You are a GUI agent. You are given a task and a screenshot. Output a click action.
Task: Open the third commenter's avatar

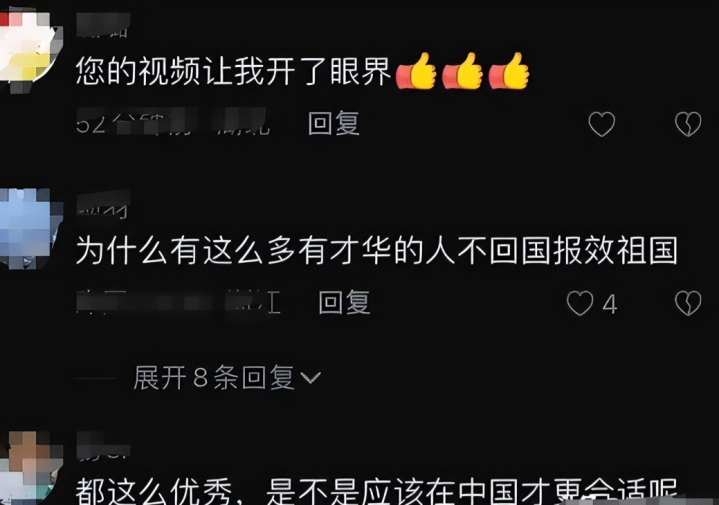tap(30, 468)
